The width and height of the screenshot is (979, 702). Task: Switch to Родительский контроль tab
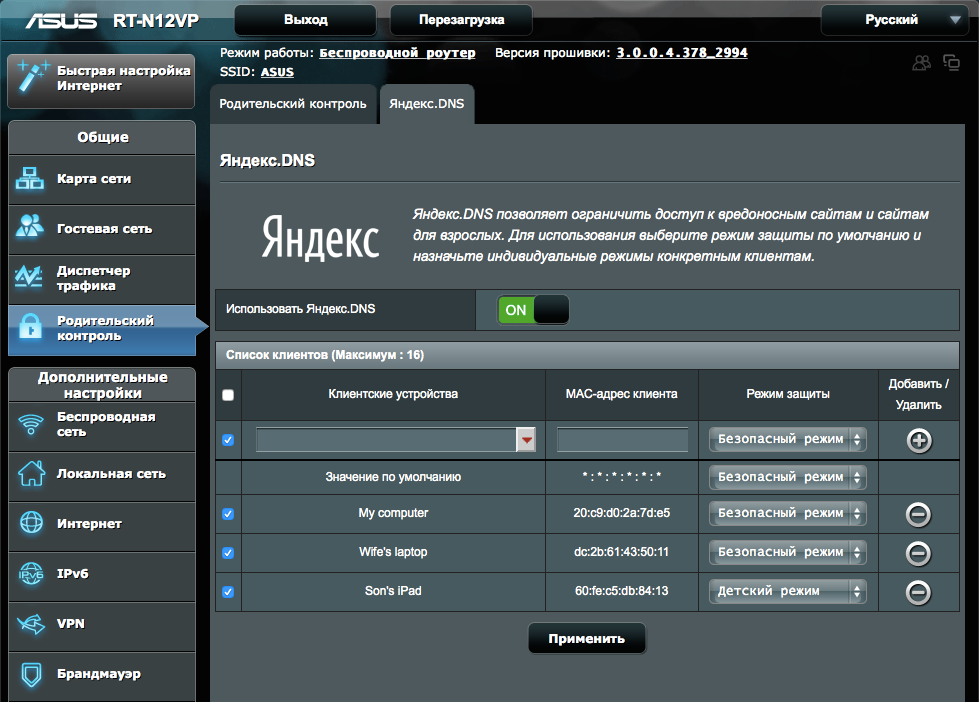[293, 104]
